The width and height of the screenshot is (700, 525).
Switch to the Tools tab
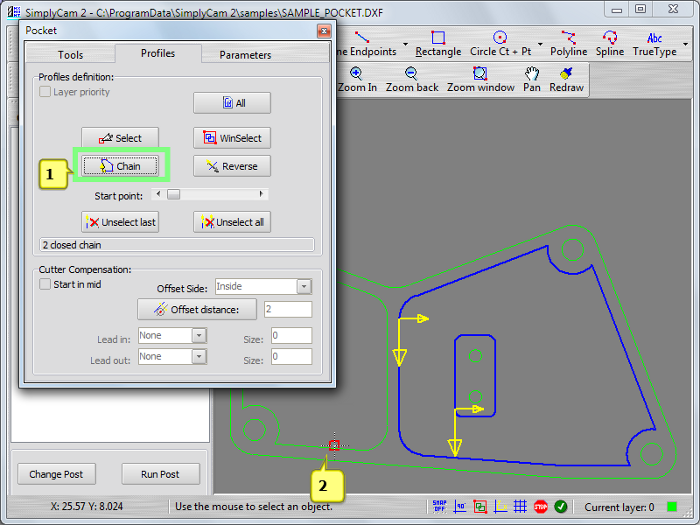(70, 55)
